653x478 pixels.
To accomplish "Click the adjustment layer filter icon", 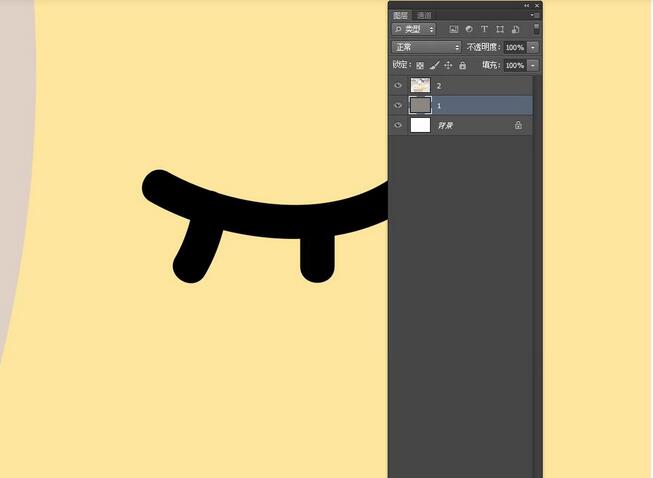I will coord(469,30).
